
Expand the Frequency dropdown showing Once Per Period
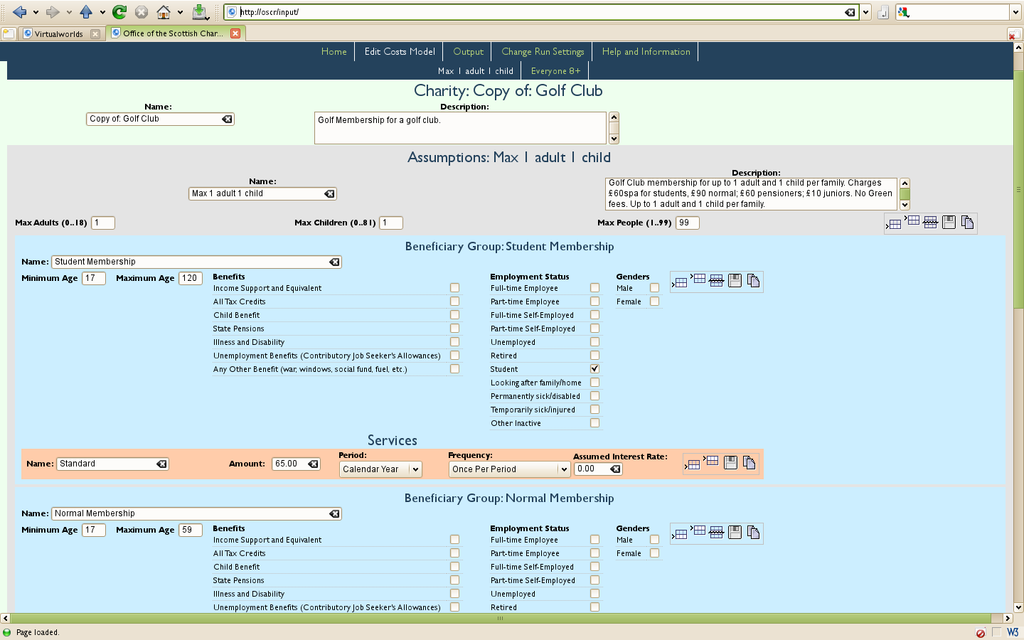coord(508,468)
